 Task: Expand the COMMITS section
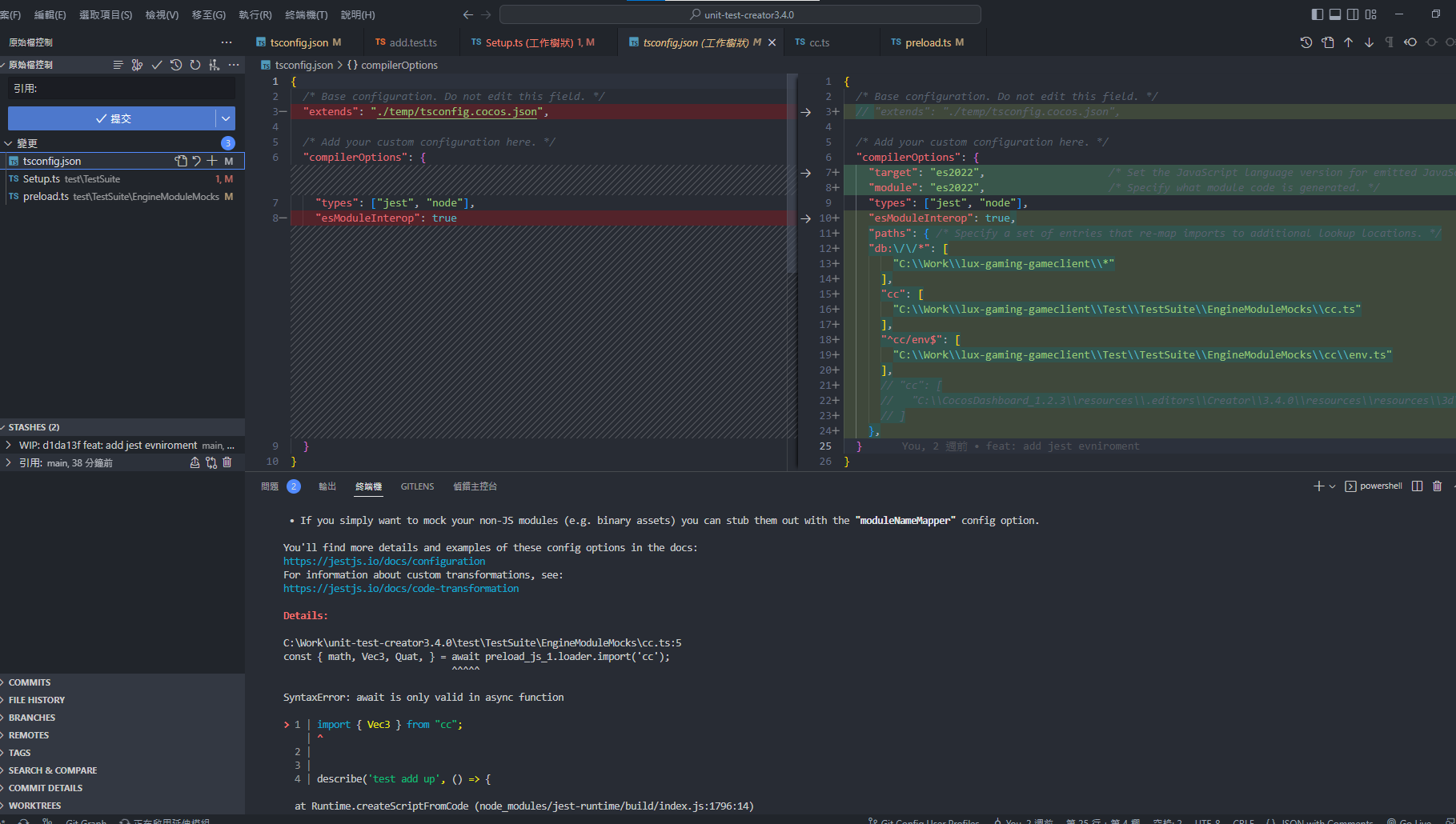pos(30,682)
